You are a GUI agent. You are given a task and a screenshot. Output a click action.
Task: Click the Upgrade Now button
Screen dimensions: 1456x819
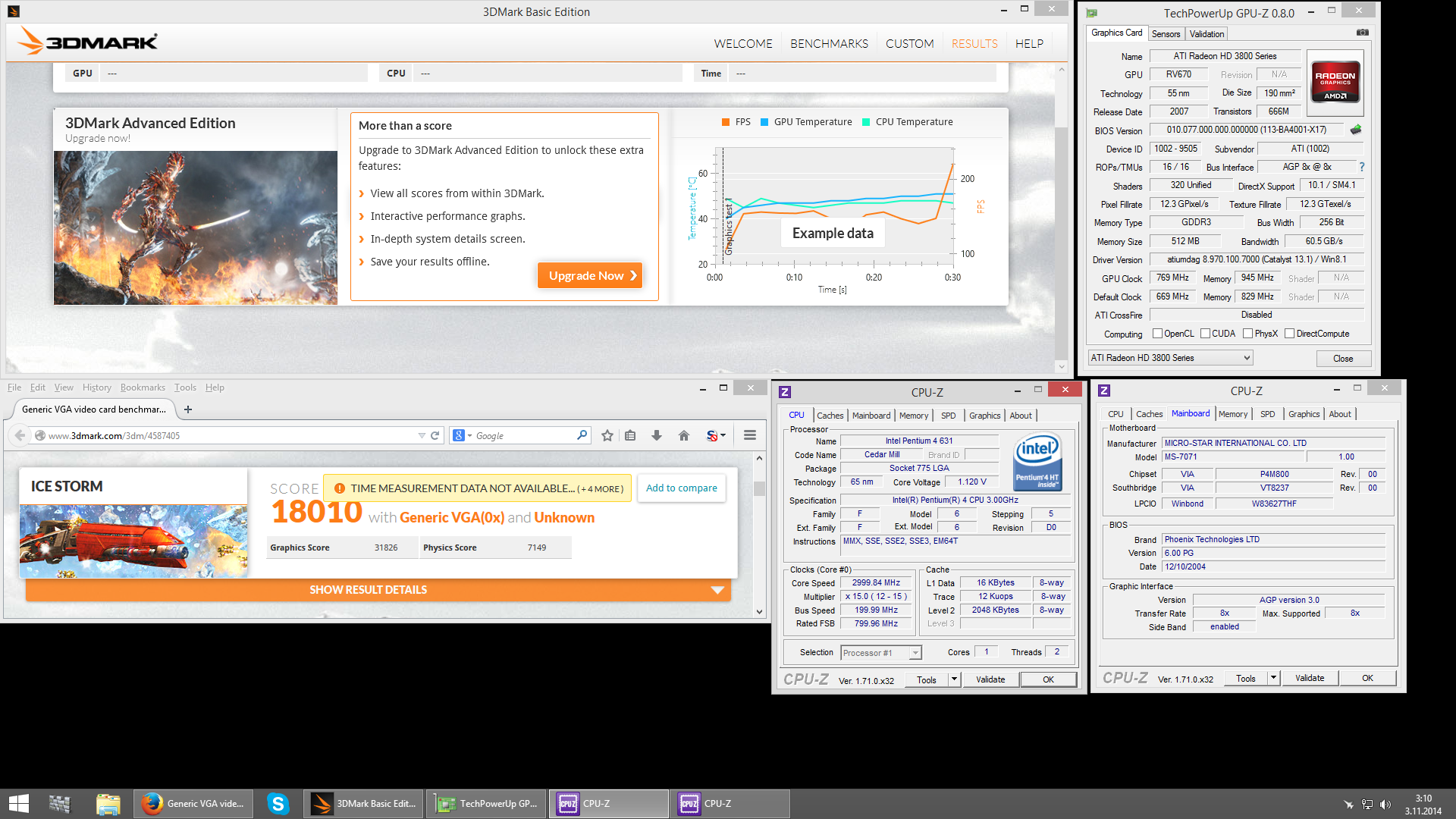tap(590, 275)
